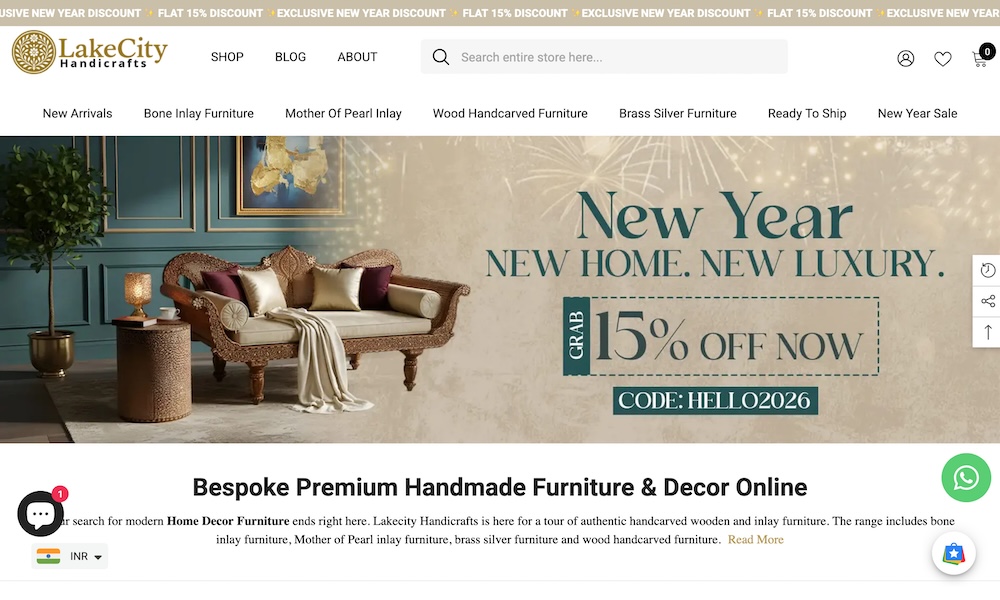Click the share icon on sidebar
The image size is (1000, 600).
pos(987,301)
